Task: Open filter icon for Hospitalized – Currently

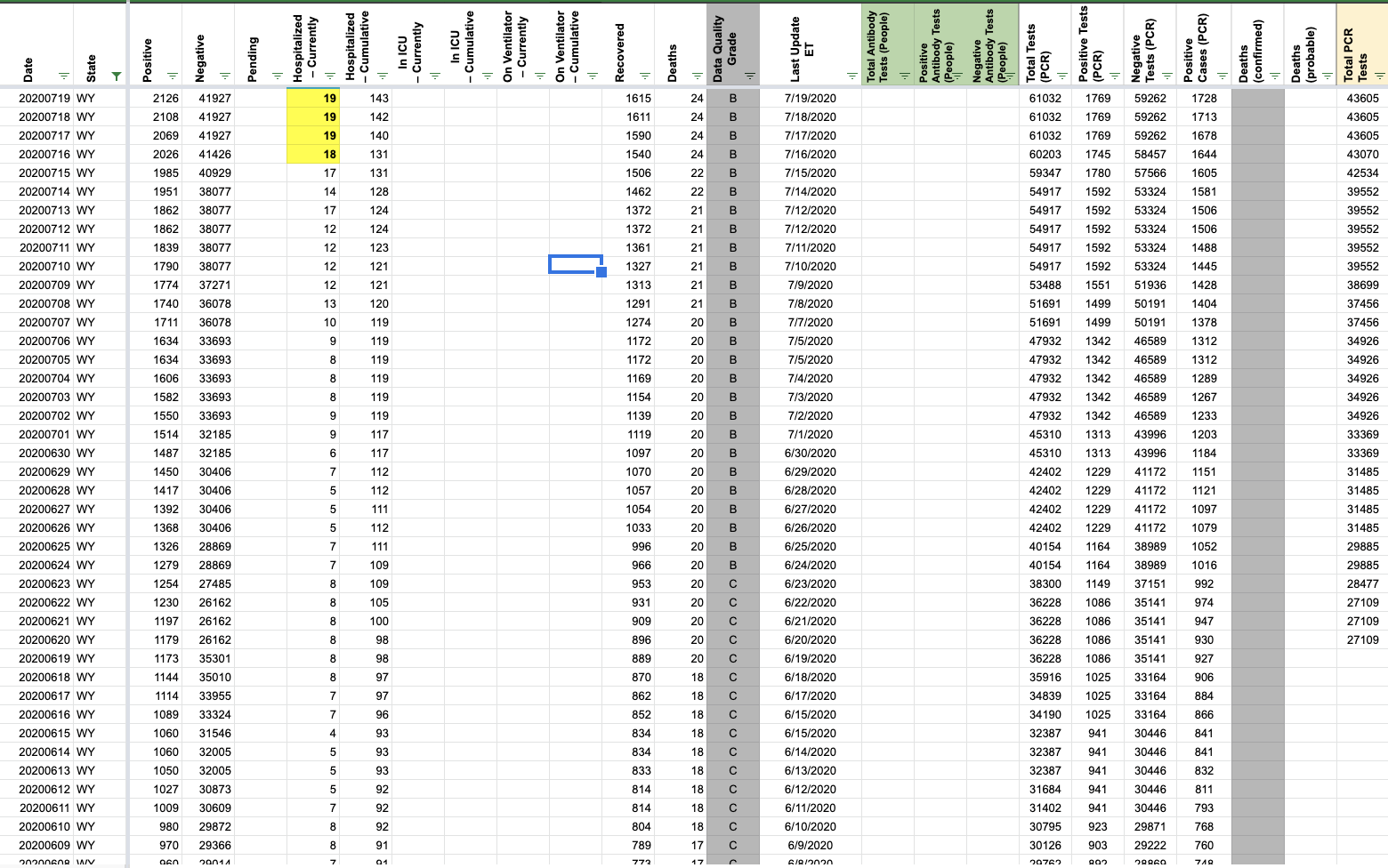Action: point(329,76)
